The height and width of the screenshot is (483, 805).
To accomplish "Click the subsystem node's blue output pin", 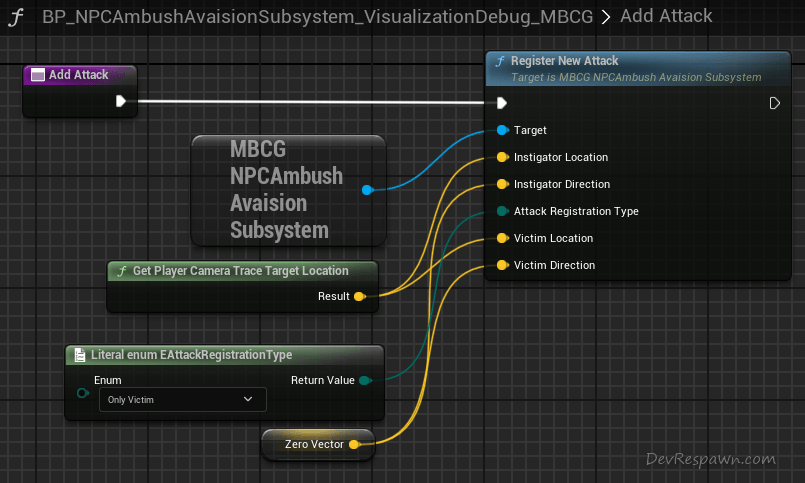I will [x=367, y=189].
